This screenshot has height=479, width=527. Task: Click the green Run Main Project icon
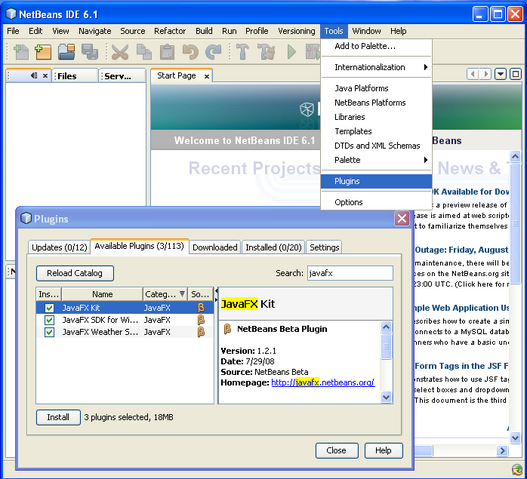pos(291,52)
